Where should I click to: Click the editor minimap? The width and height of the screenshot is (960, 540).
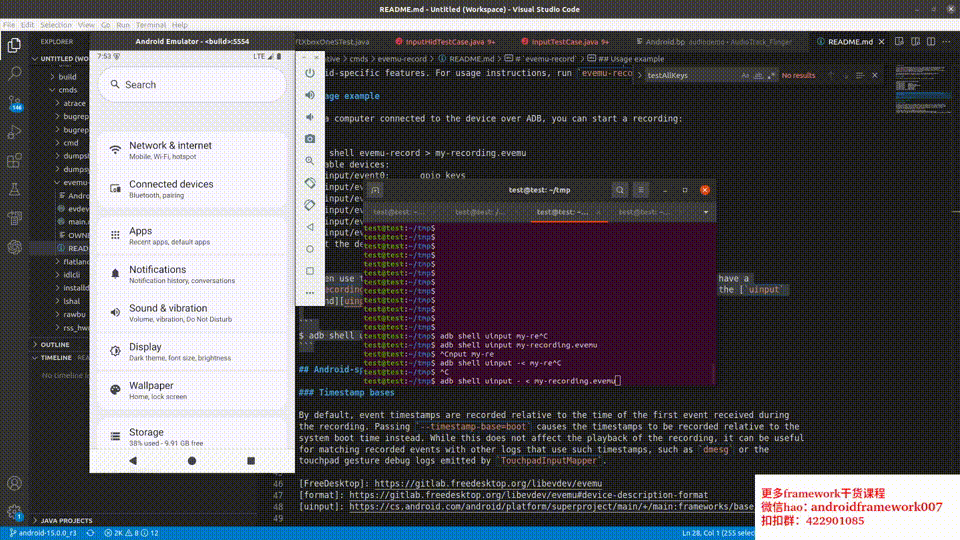click(x=923, y=89)
